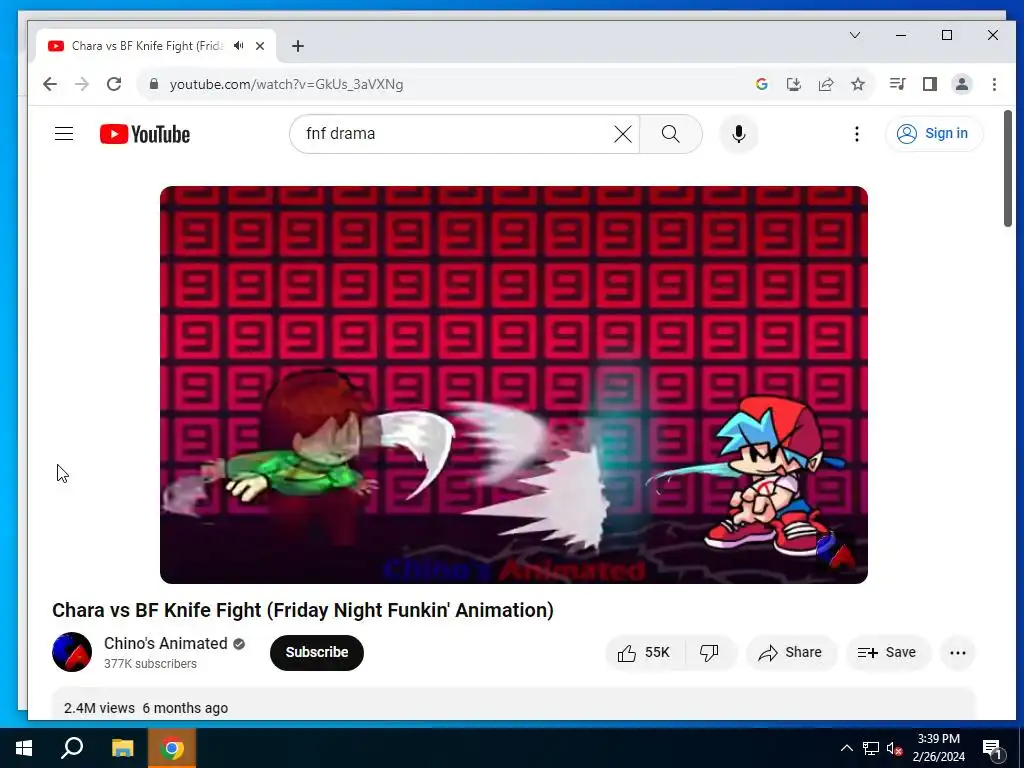
Task: Open a new tab with plus button
Action: pyautogui.click(x=298, y=46)
